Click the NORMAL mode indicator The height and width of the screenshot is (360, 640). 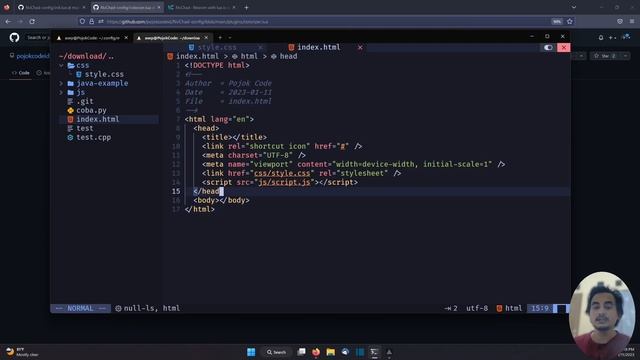[80, 308]
